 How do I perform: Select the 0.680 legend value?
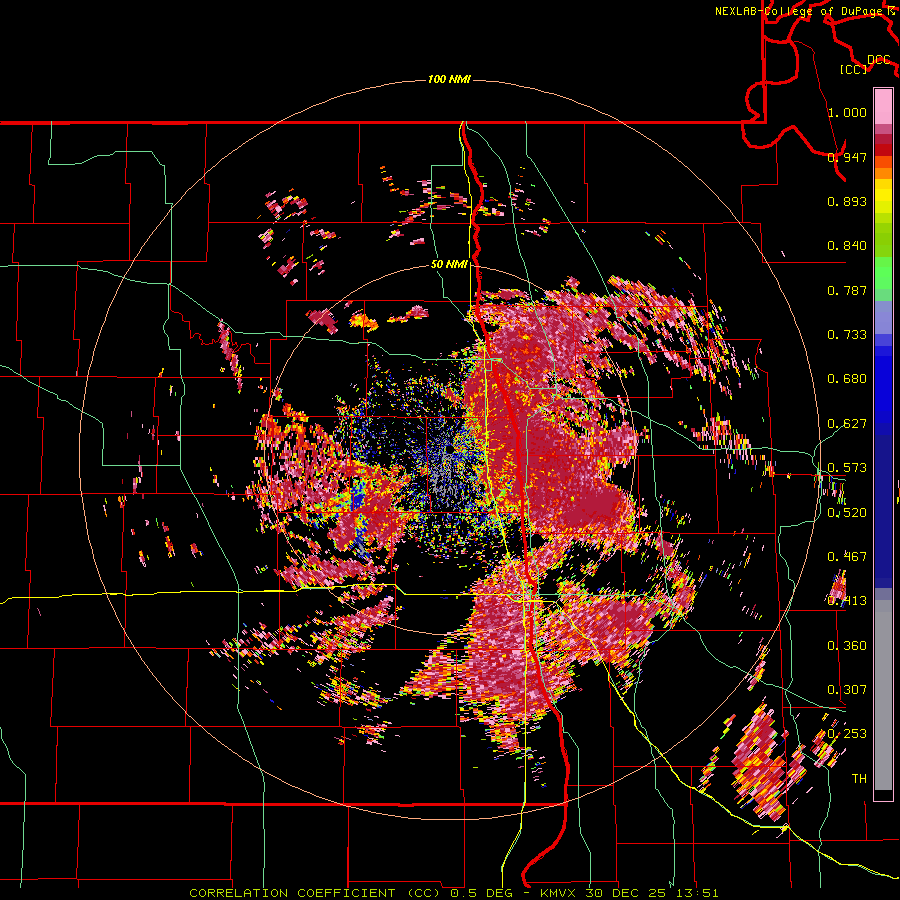(847, 379)
